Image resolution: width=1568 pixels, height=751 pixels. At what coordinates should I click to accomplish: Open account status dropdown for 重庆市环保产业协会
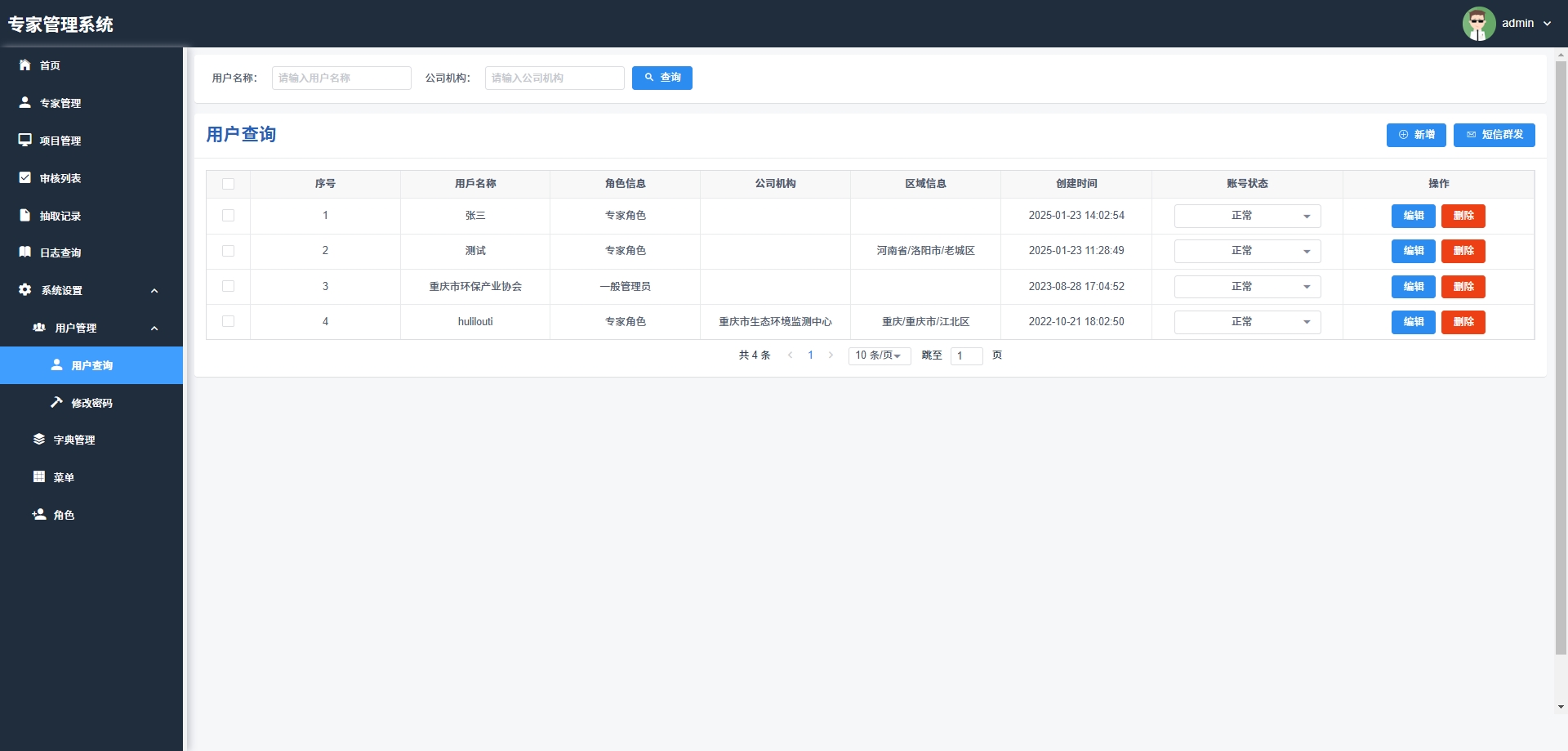pos(1247,287)
